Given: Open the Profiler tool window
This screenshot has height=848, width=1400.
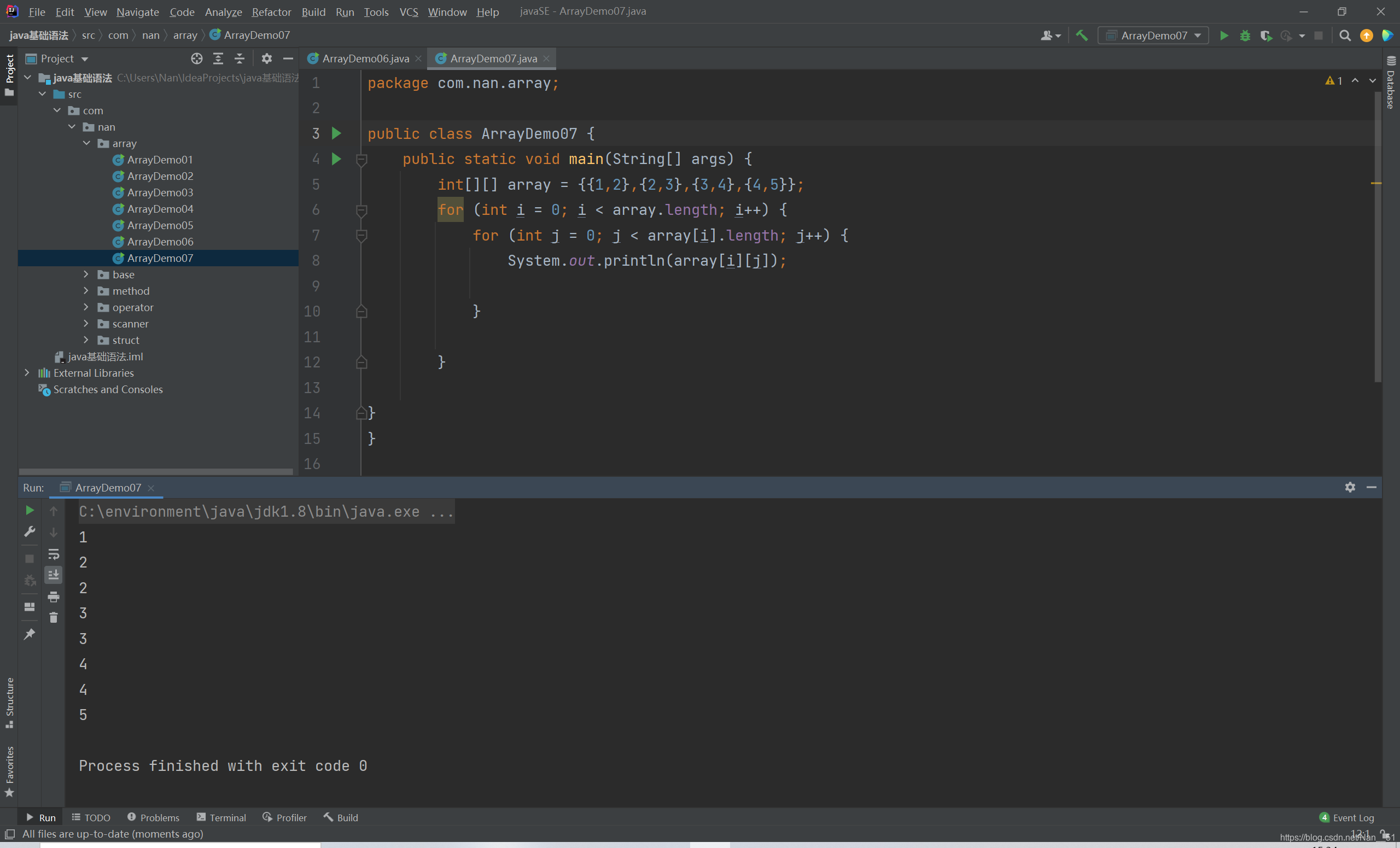Looking at the screenshot, I should [x=285, y=817].
